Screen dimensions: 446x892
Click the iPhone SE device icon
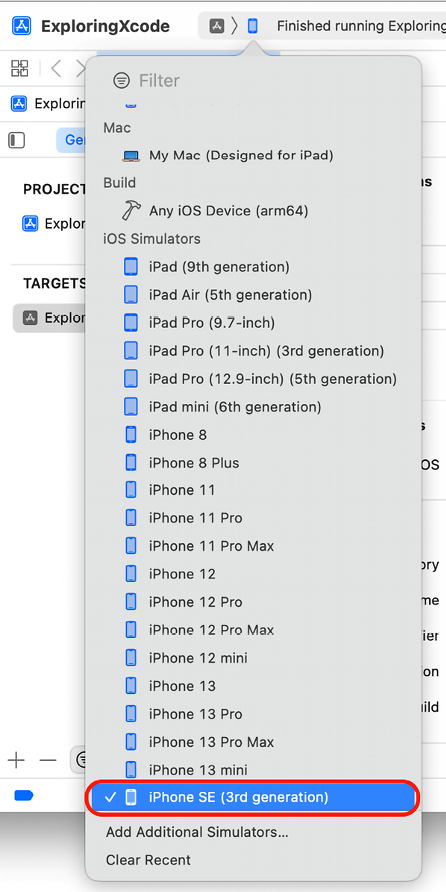tap(131, 798)
